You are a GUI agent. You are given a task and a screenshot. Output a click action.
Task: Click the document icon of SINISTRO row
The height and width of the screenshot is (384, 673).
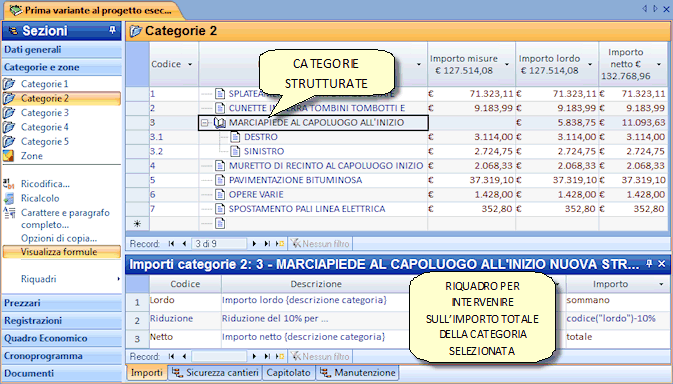235,151
